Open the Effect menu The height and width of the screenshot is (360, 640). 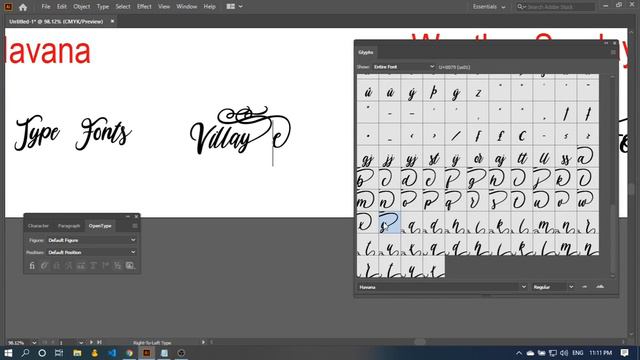pos(144,7)
